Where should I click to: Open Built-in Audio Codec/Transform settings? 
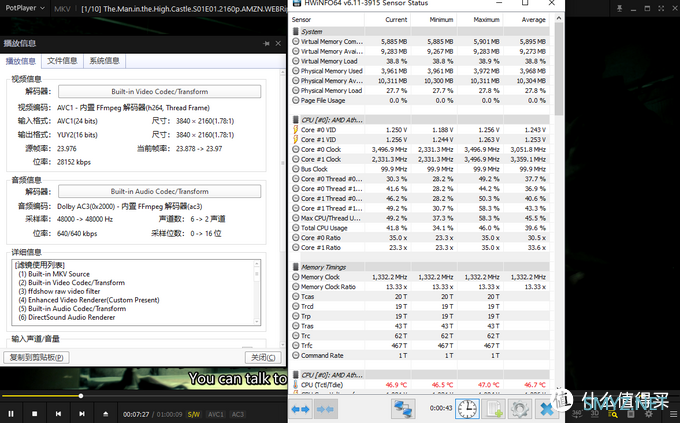[160, 191]
